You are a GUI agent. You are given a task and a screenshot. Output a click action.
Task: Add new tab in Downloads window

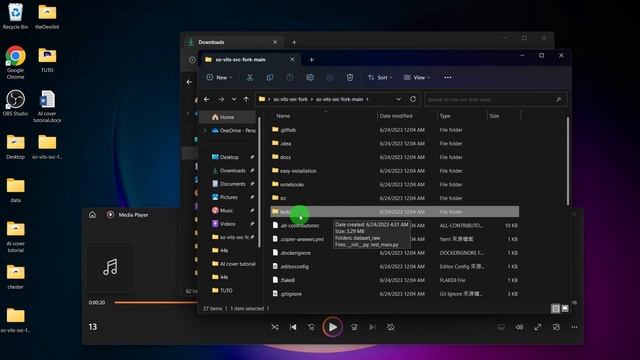pos(294,42)
